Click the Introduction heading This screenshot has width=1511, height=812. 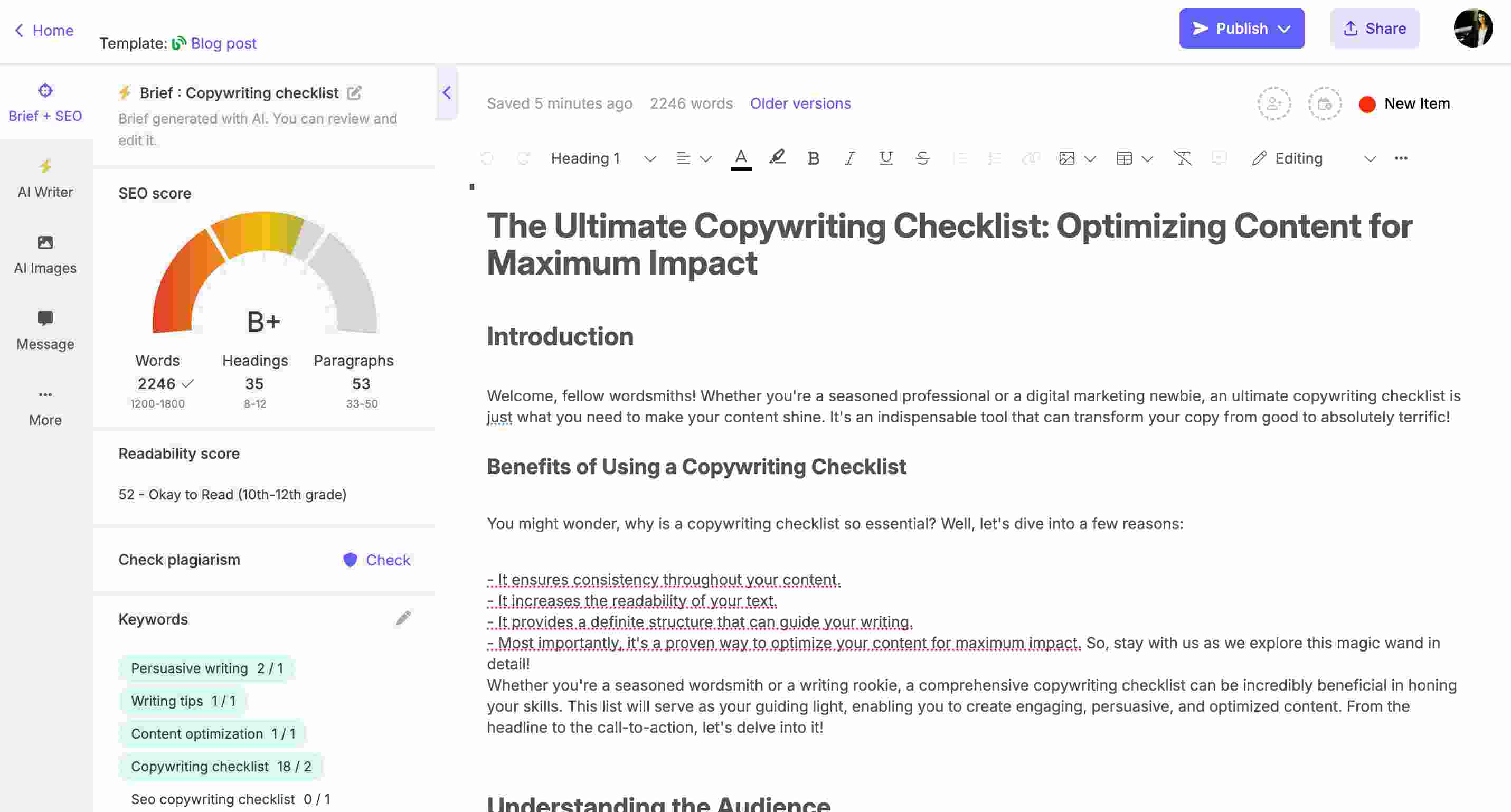560,337
